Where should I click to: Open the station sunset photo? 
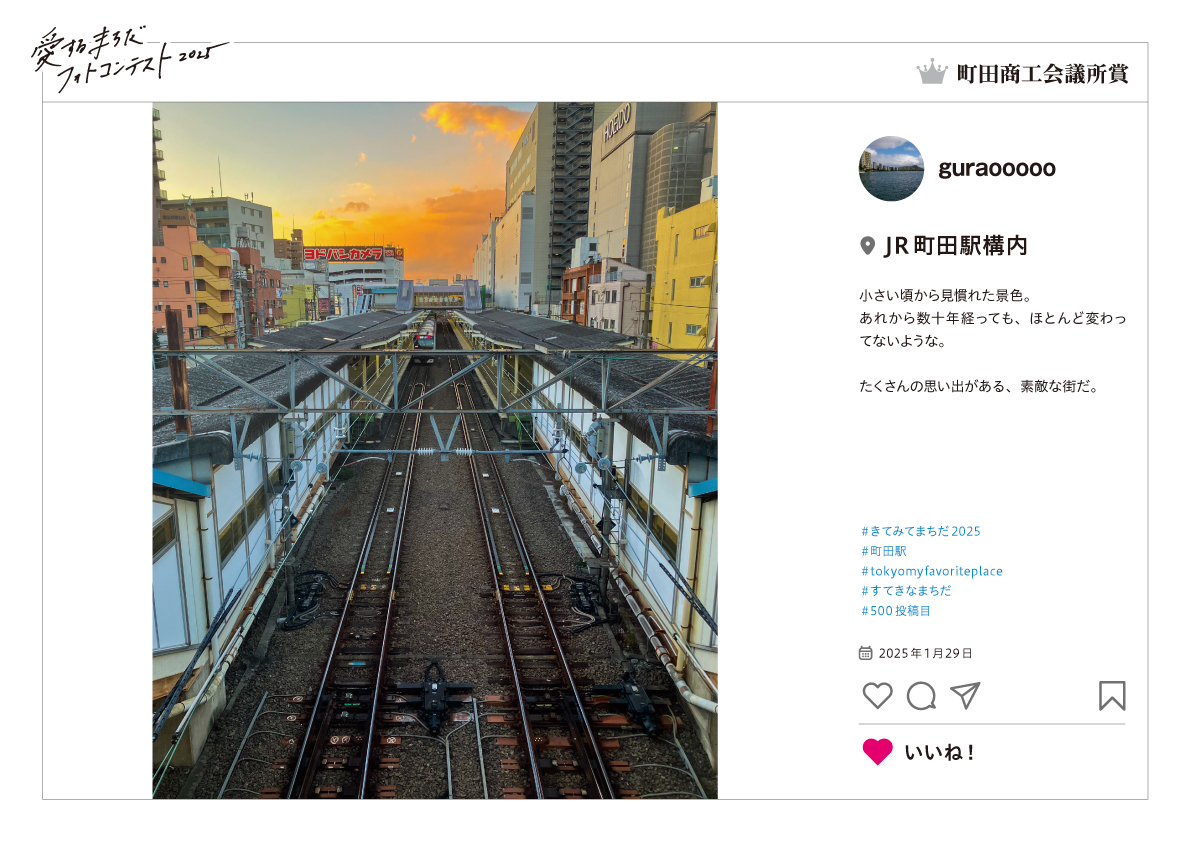tap(434, 450)
